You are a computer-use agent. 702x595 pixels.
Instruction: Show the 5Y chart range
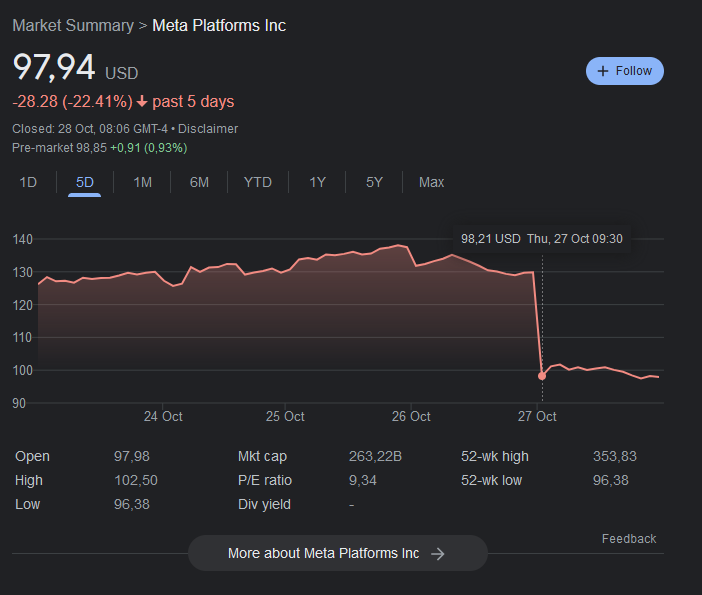374,182
